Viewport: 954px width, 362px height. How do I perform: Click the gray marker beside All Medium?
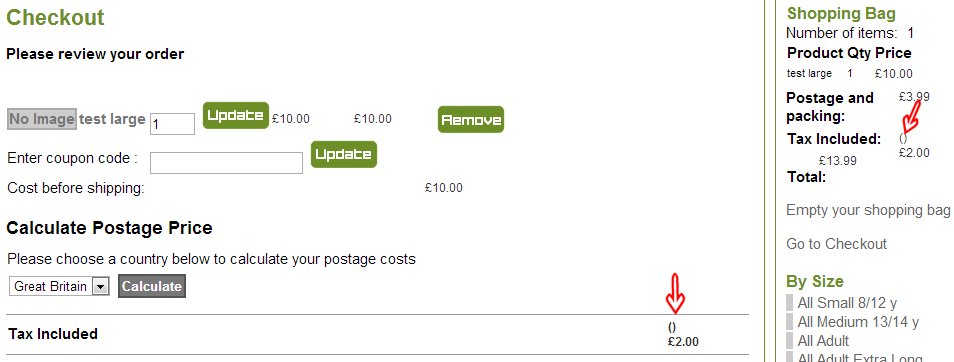(x=790, y=322)
